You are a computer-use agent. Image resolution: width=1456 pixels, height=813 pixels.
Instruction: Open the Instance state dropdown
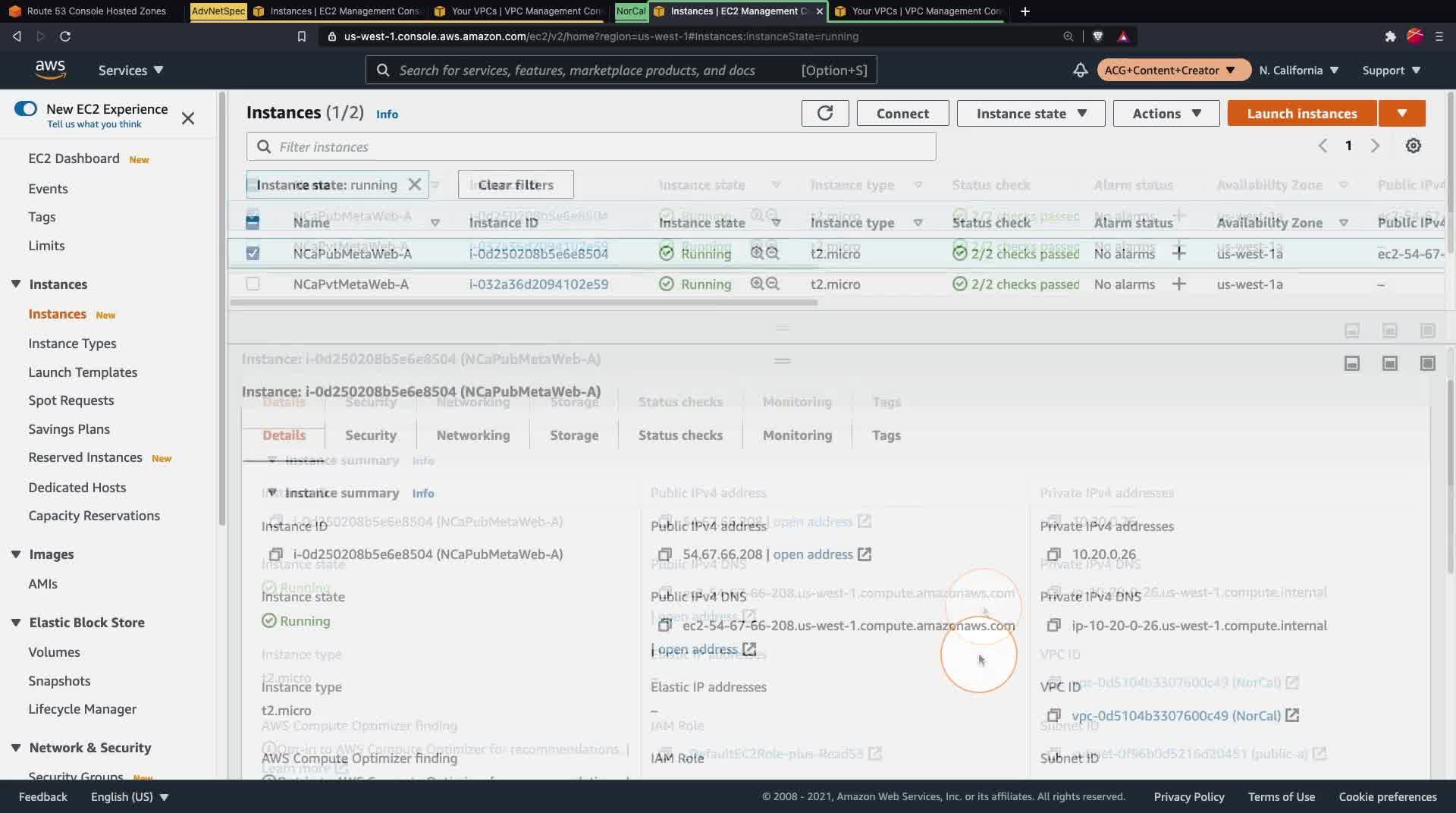point(1031,113)
